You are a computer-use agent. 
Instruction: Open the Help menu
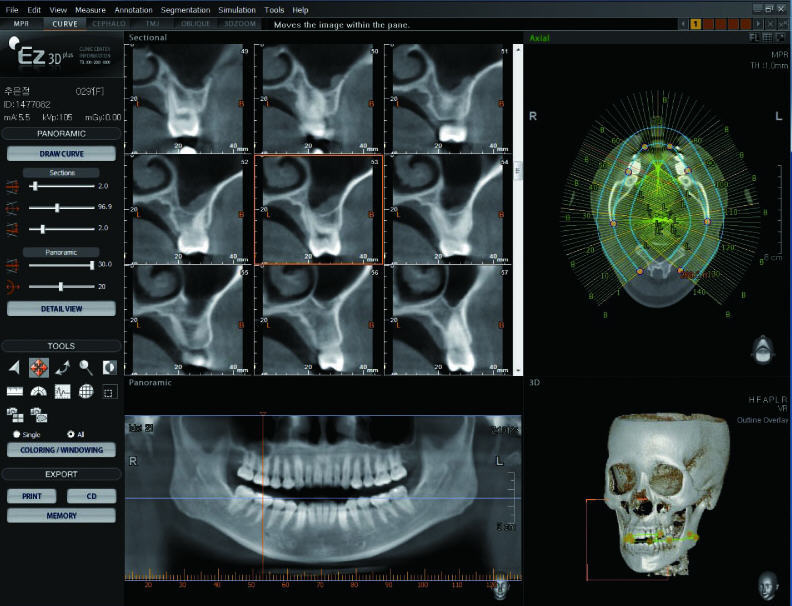300,10
